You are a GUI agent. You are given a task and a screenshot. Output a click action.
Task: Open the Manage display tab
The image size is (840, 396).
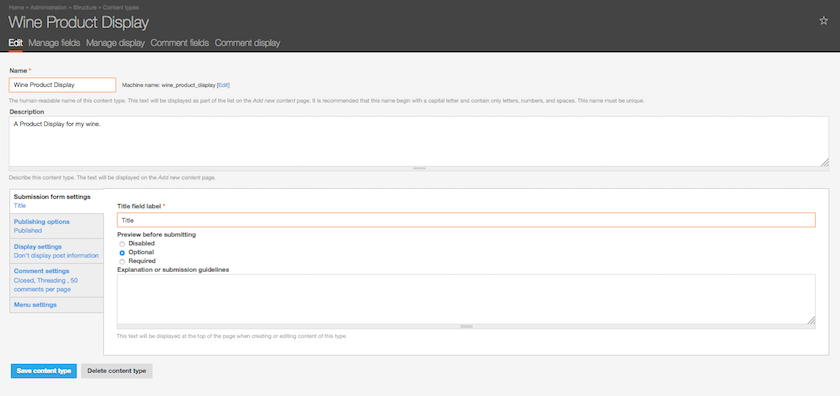(x=115, y=43)
